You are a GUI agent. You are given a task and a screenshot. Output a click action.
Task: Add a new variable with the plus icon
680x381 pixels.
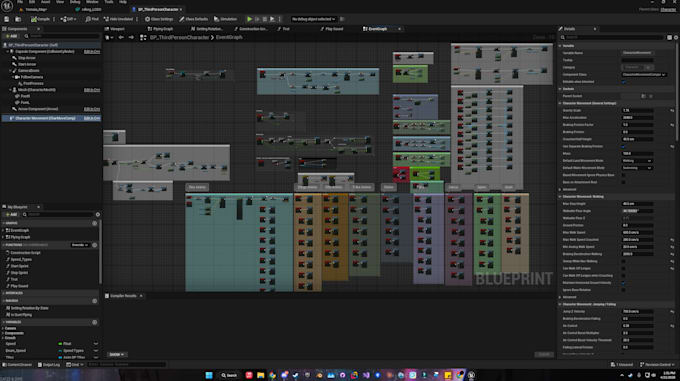pyautogui.click(x=95, y=322)
